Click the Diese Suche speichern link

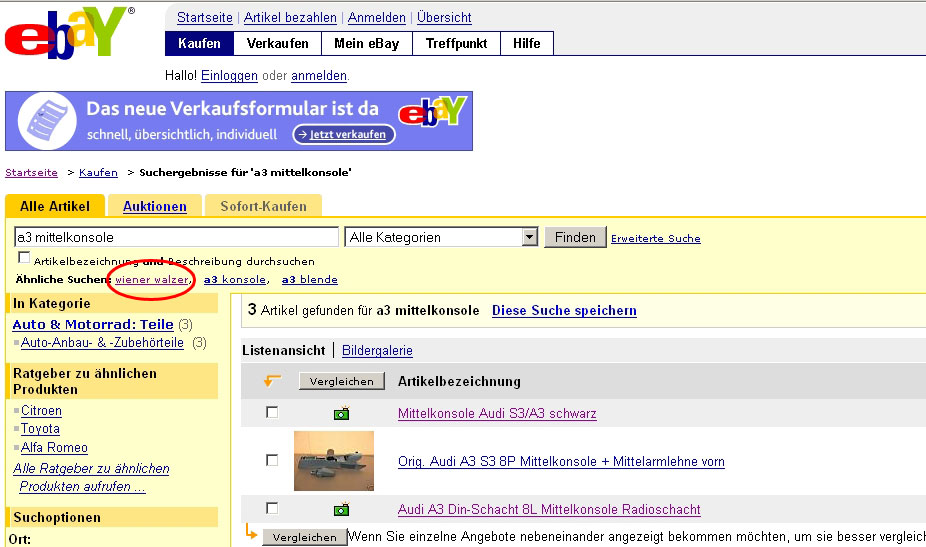point(564,311)
